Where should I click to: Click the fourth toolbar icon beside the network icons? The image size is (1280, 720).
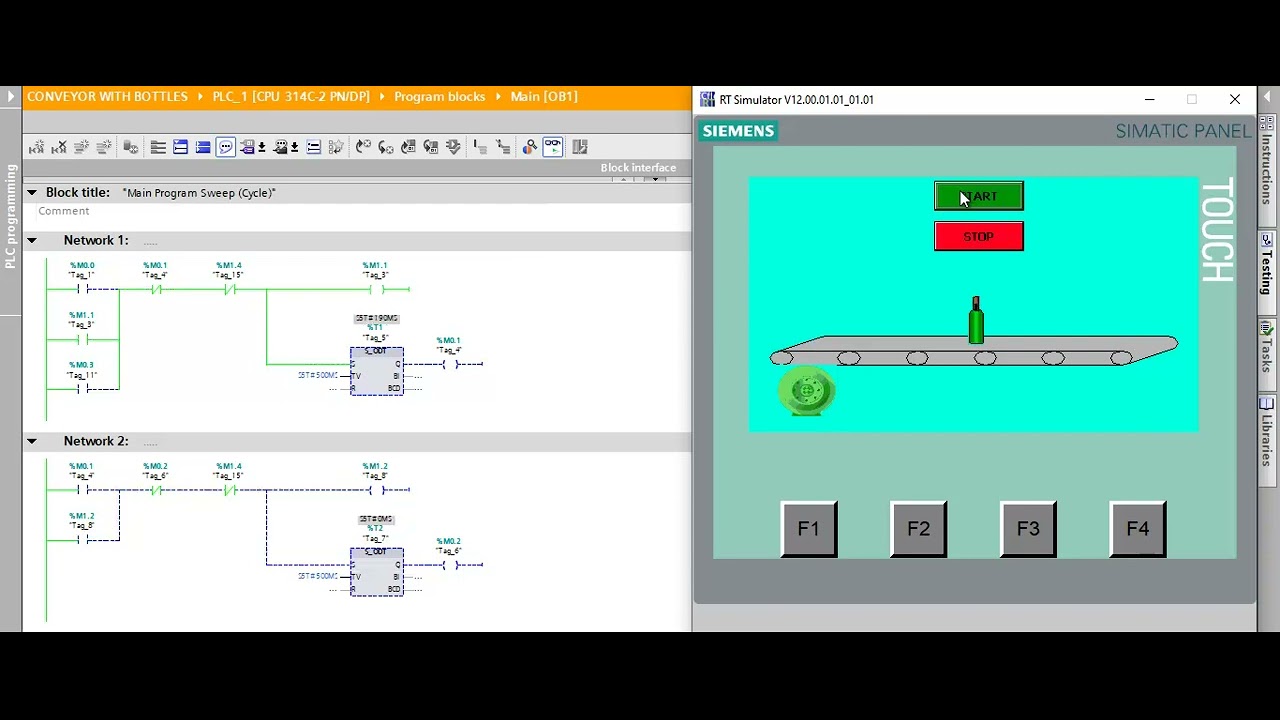pos(104,147)
